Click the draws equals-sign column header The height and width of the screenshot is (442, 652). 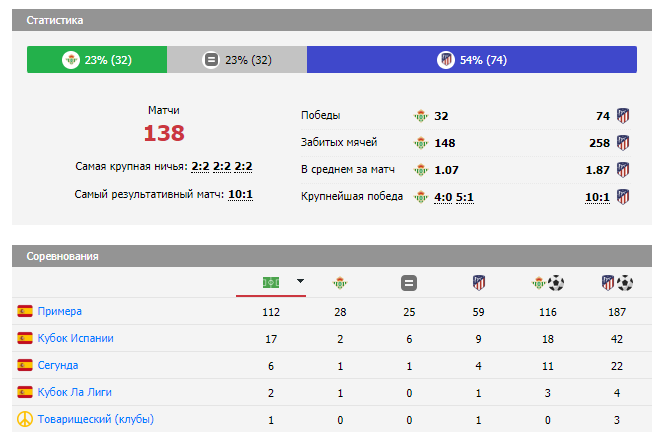[408, 283]
